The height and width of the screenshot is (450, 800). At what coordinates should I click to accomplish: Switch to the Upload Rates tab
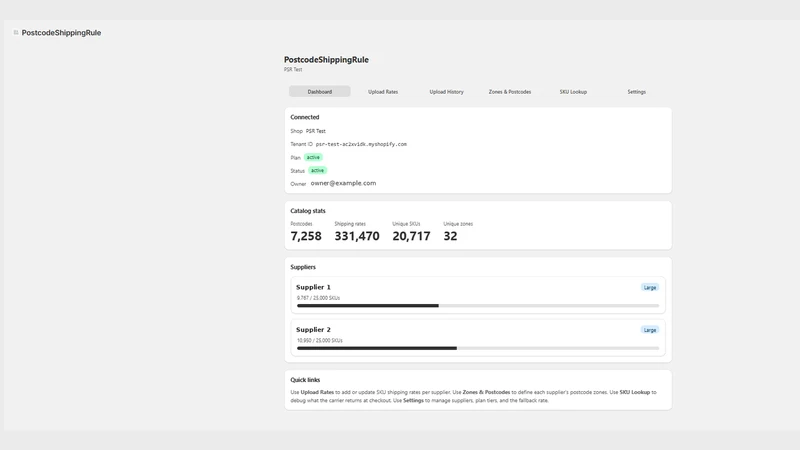tap(383, 92)
